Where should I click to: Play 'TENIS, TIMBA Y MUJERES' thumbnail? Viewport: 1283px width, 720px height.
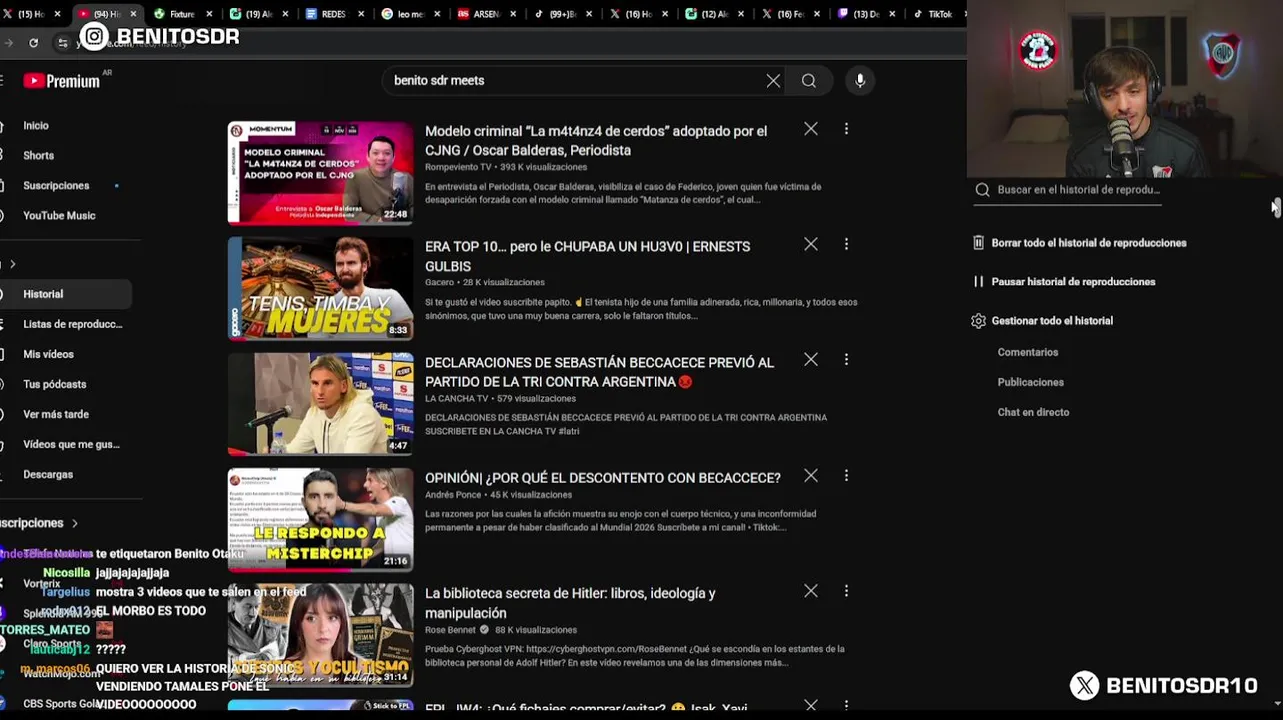(320, 288)
